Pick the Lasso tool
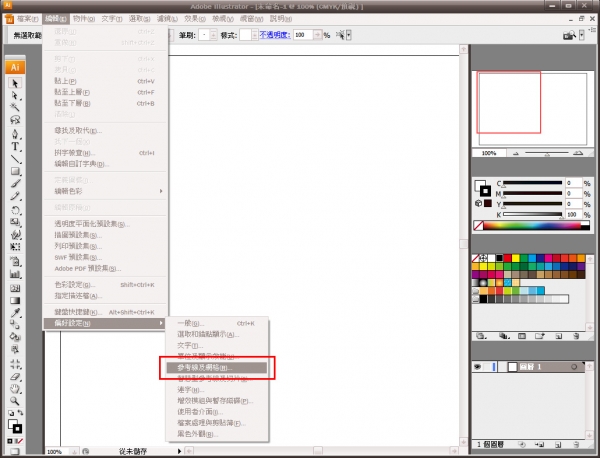The width and height of the screenshot is (600, 458). 15,120
